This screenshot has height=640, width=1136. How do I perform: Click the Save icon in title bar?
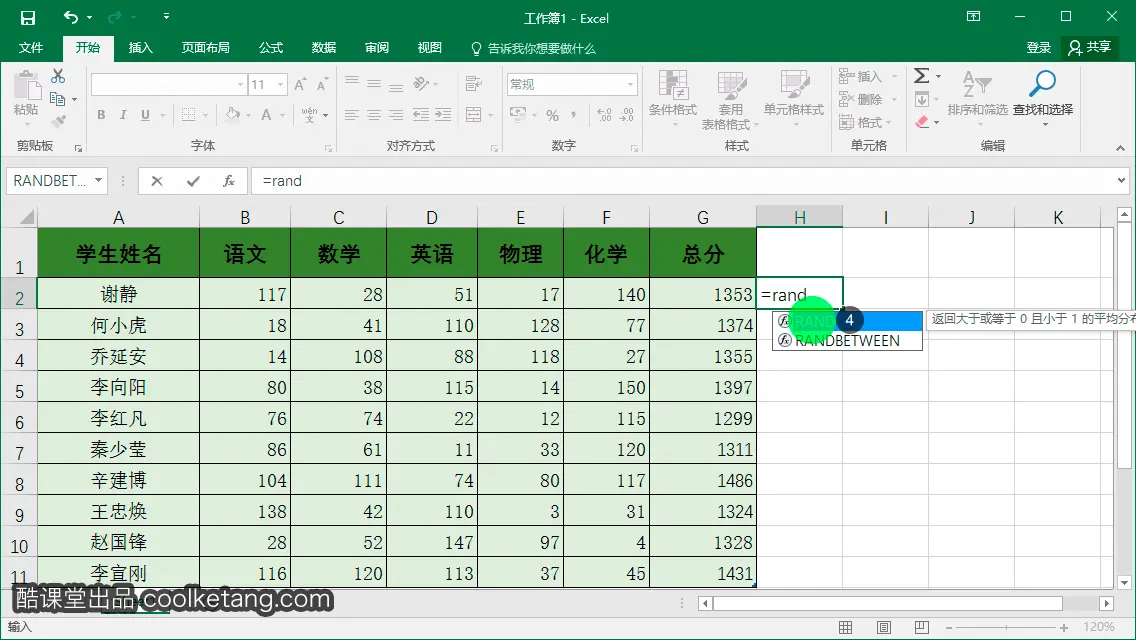point(28,17)
